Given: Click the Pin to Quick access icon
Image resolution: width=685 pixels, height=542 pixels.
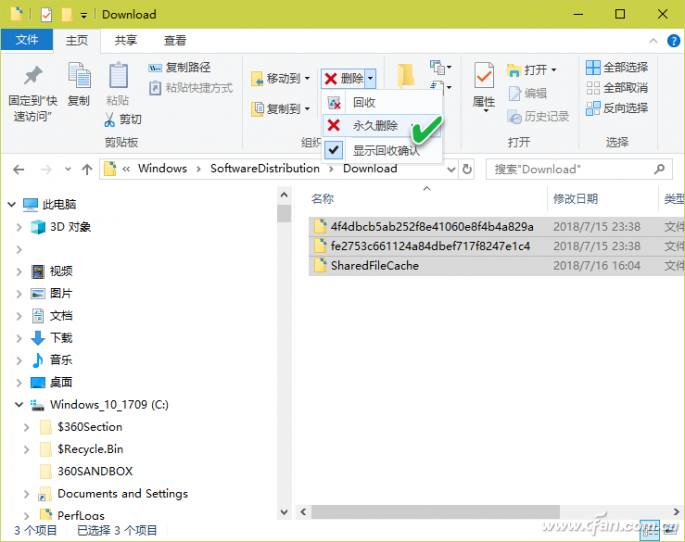Looking at the screenshot, I should (33, 75).
